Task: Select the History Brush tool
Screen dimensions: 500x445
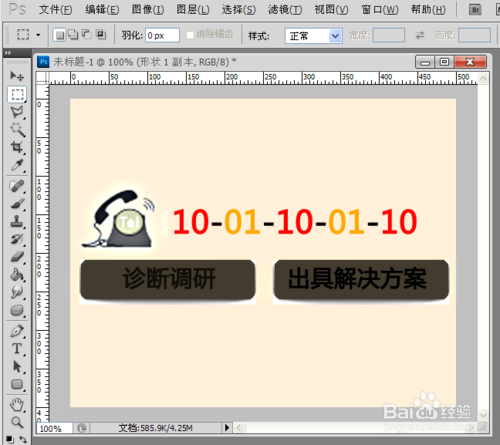Action: 17,239
